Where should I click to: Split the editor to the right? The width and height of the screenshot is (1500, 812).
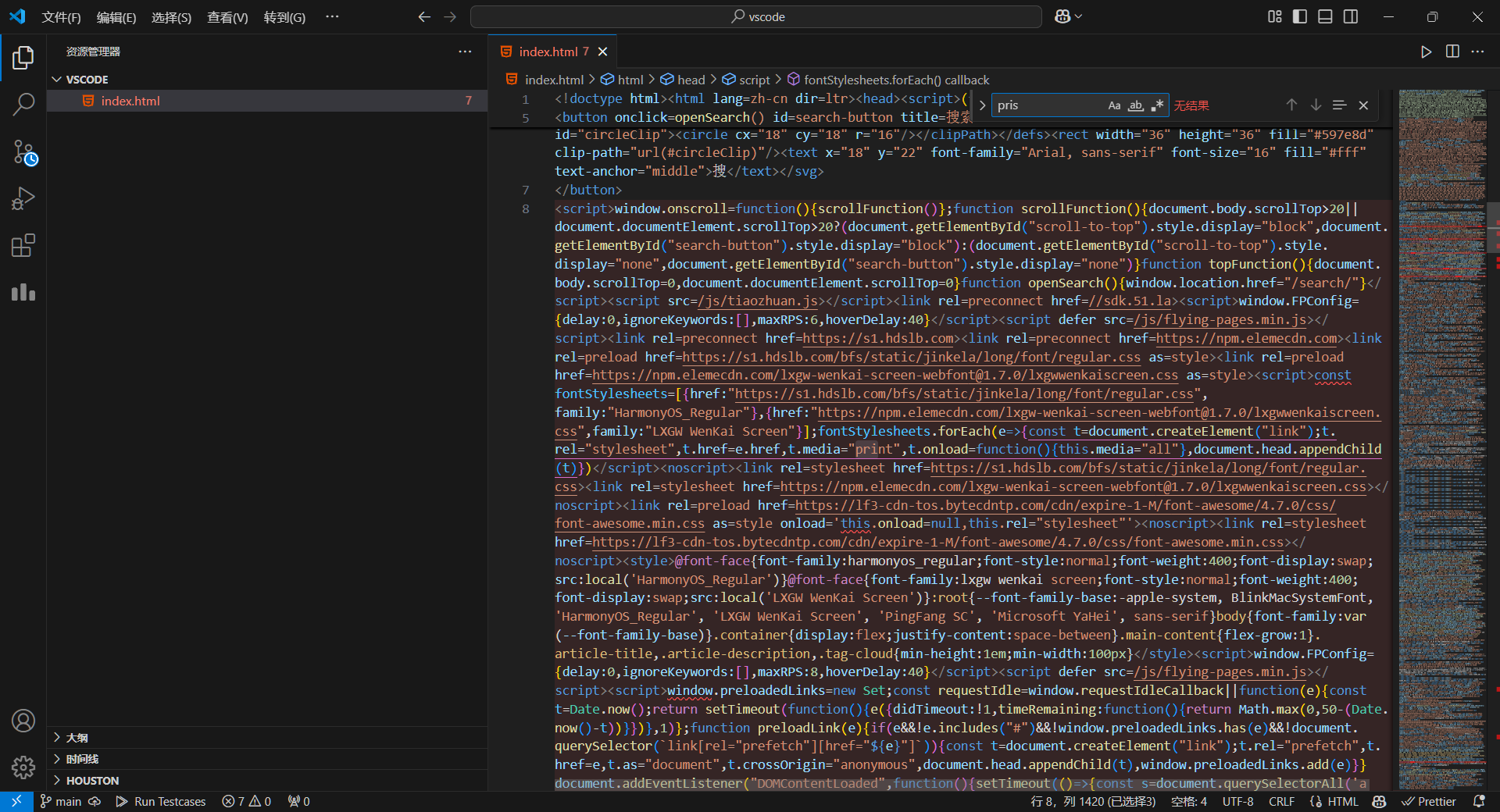pos(1452,52)
